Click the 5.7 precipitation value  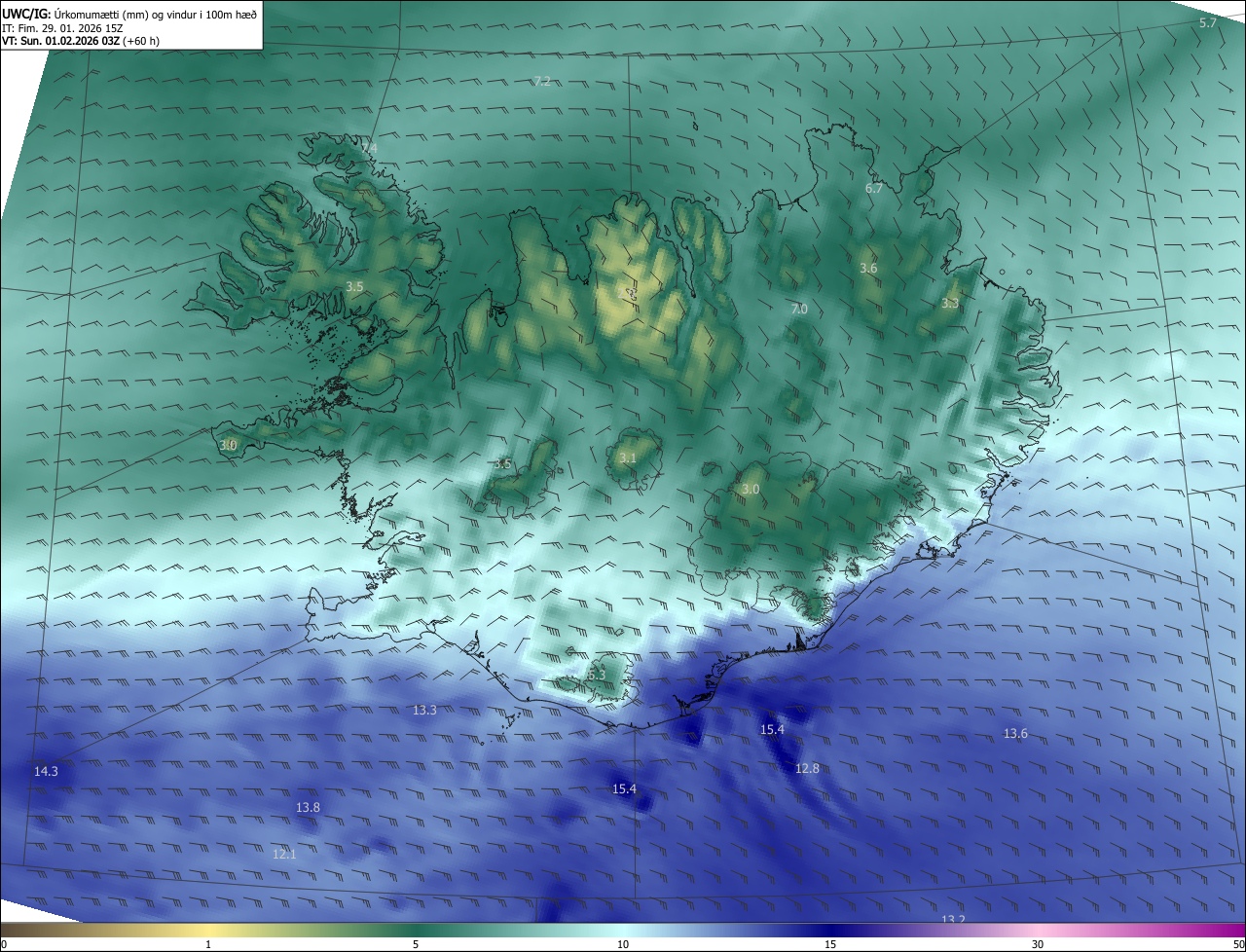coord(1208,22)
